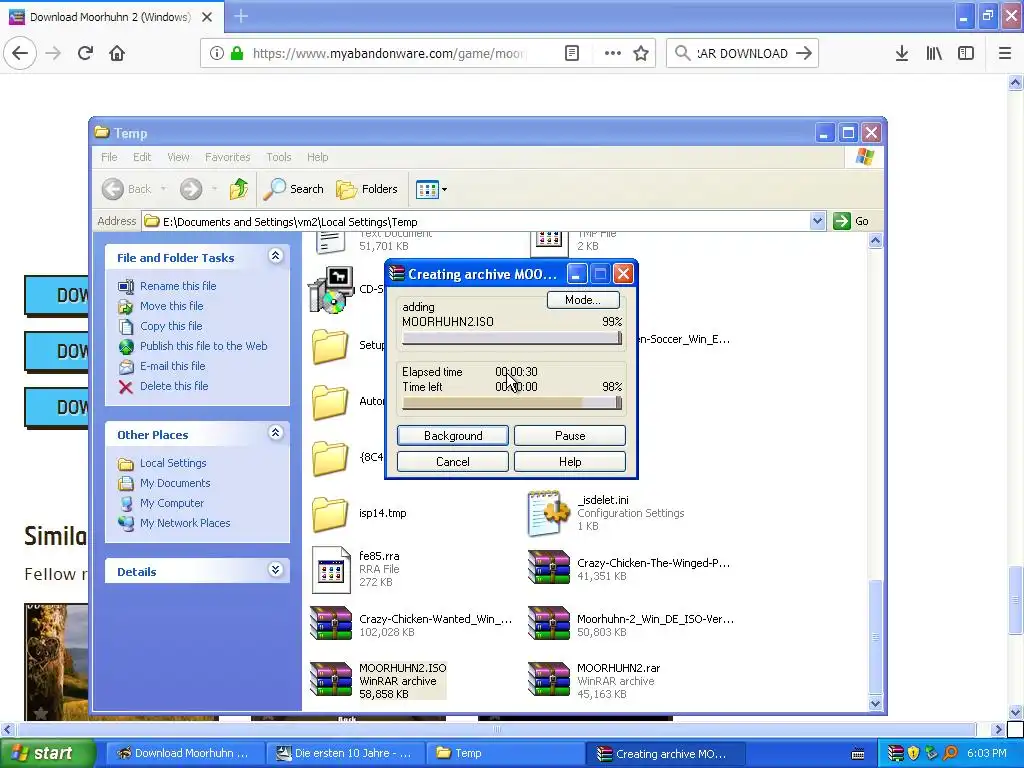Screen dimensions: 1024x768
Task: Open the Back history dropdown arrow
Action: (x=163, y=189)
